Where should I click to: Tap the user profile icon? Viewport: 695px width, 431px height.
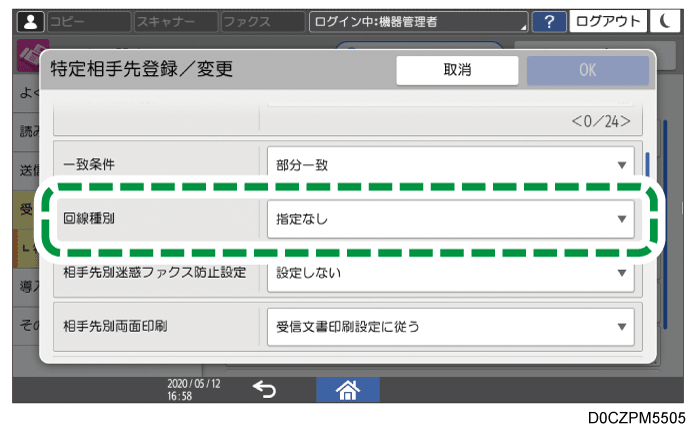coord(30,21)
